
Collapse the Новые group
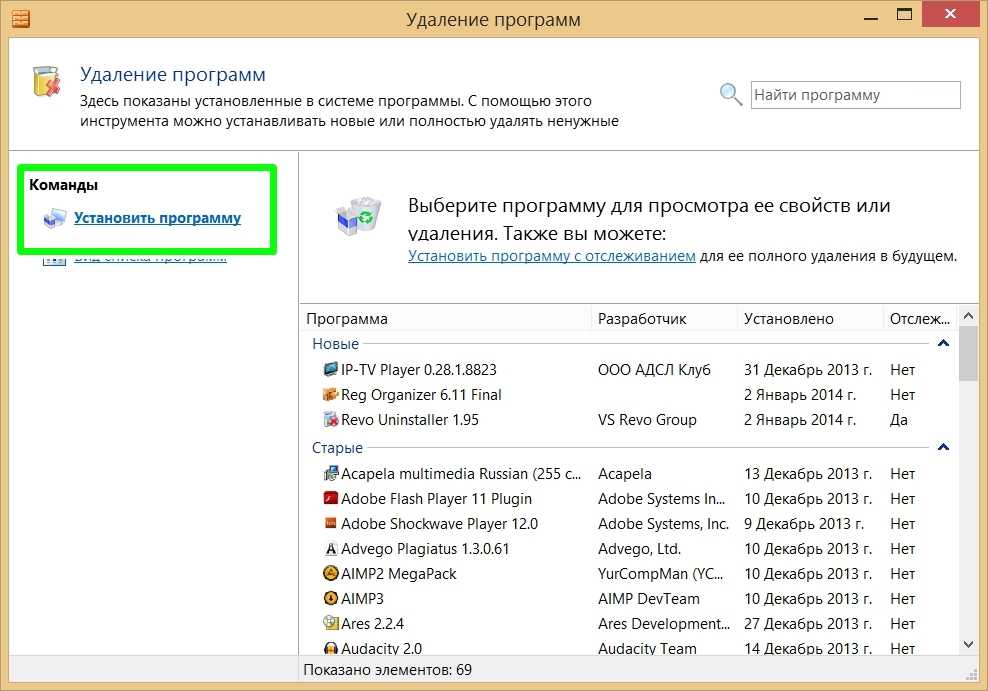(x=942, y=343)
